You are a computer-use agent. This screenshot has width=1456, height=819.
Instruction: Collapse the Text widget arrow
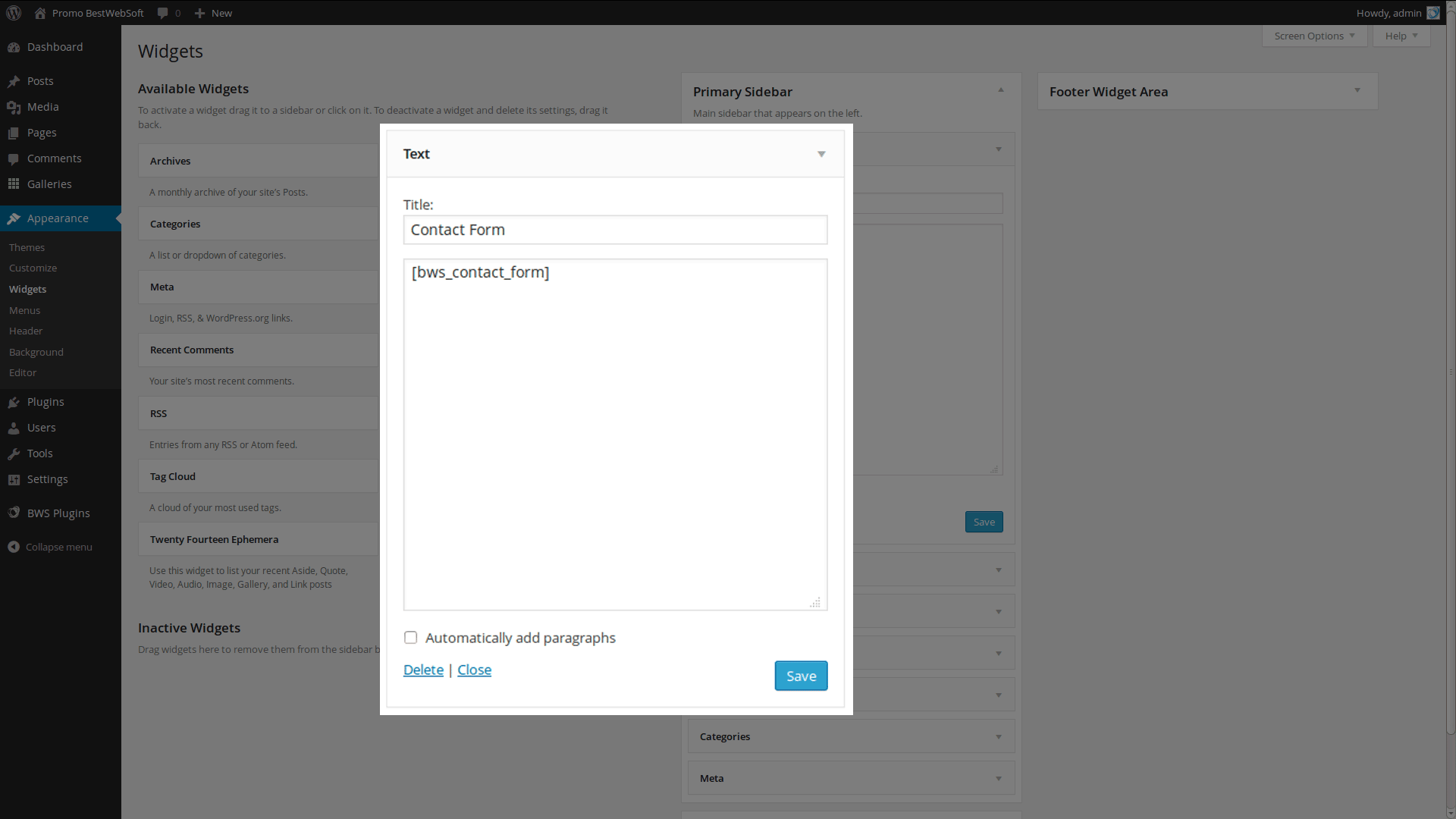point(821,154)
